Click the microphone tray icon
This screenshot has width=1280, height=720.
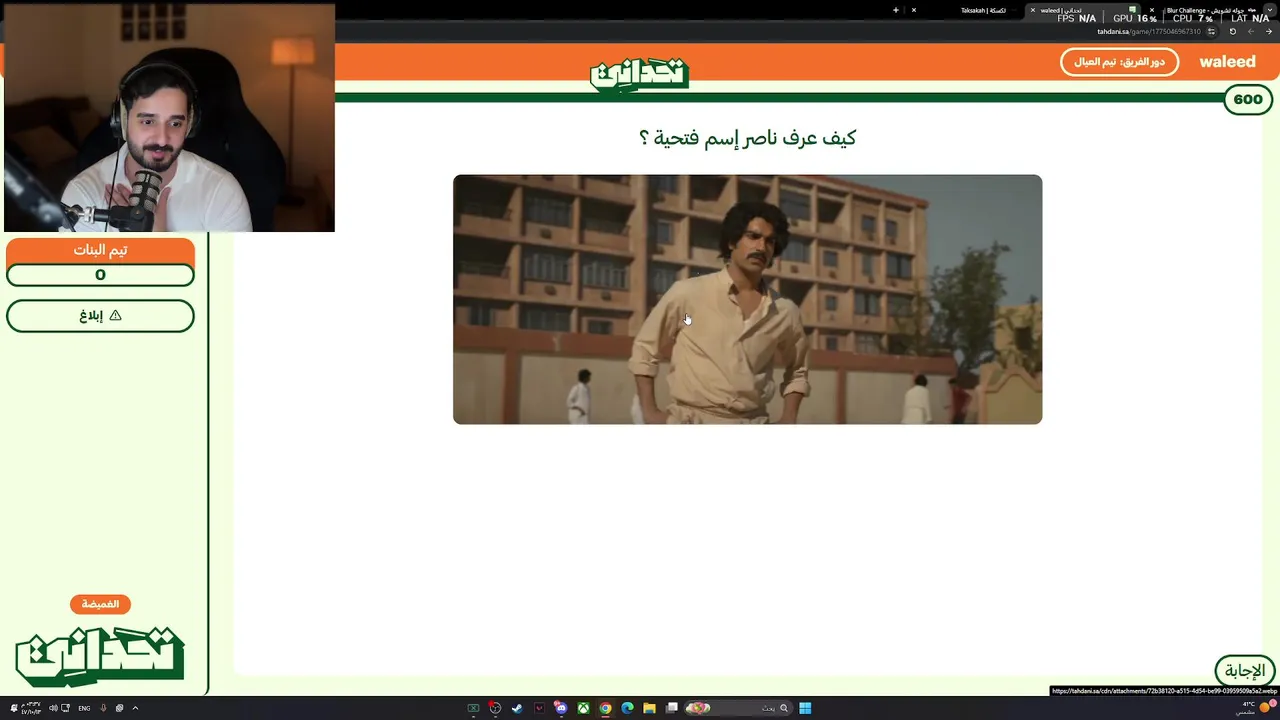pos(103,708)
